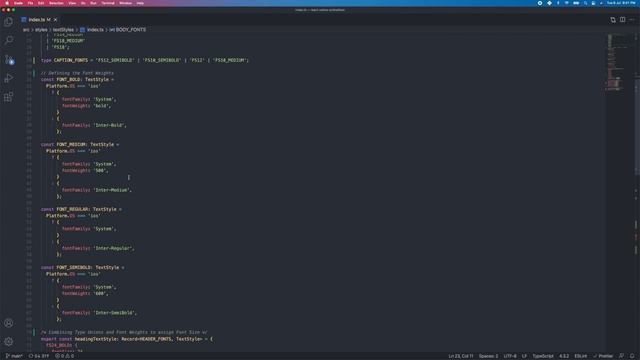
Task: Split the editor right
Action: pyautogui.click(x=622, y=20)
